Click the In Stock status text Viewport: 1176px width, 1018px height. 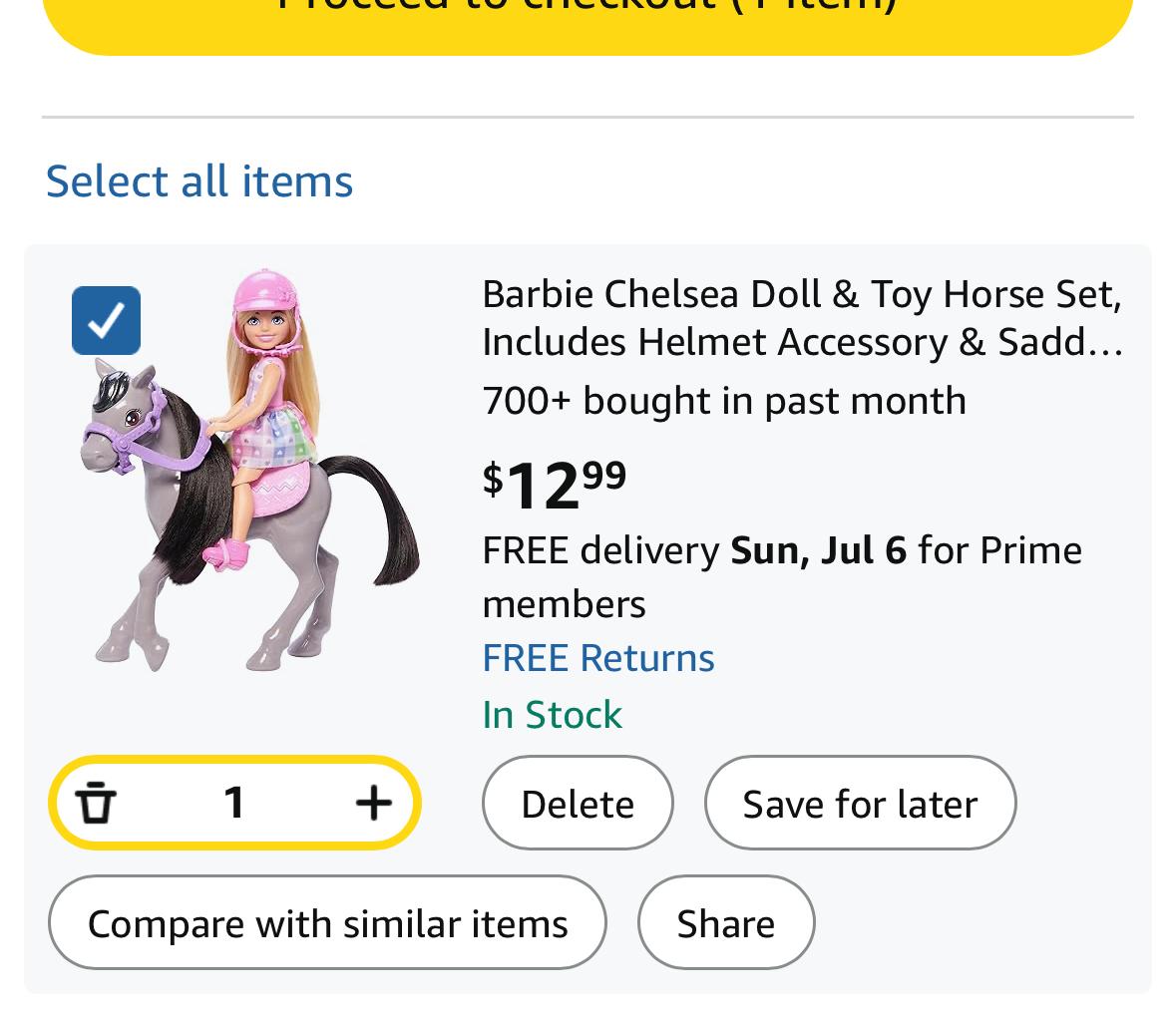click(552, 715)
